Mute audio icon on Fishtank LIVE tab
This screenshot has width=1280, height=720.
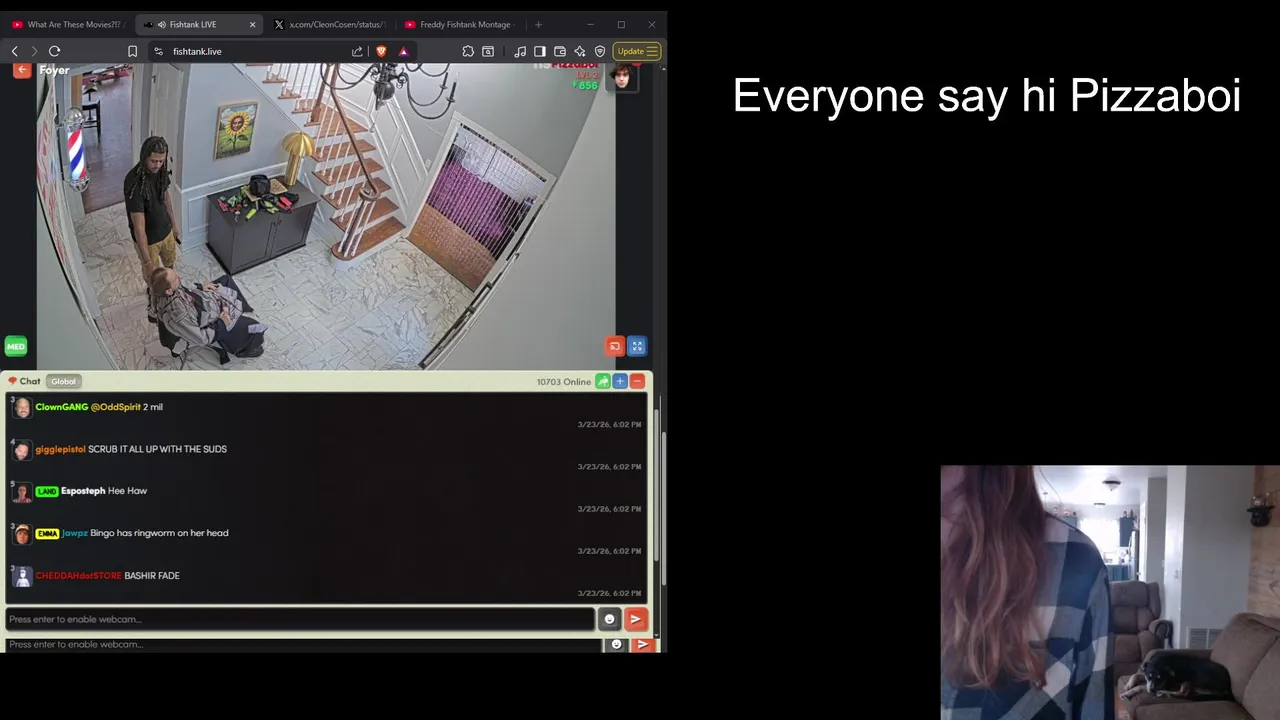click(x=162, y=24)
